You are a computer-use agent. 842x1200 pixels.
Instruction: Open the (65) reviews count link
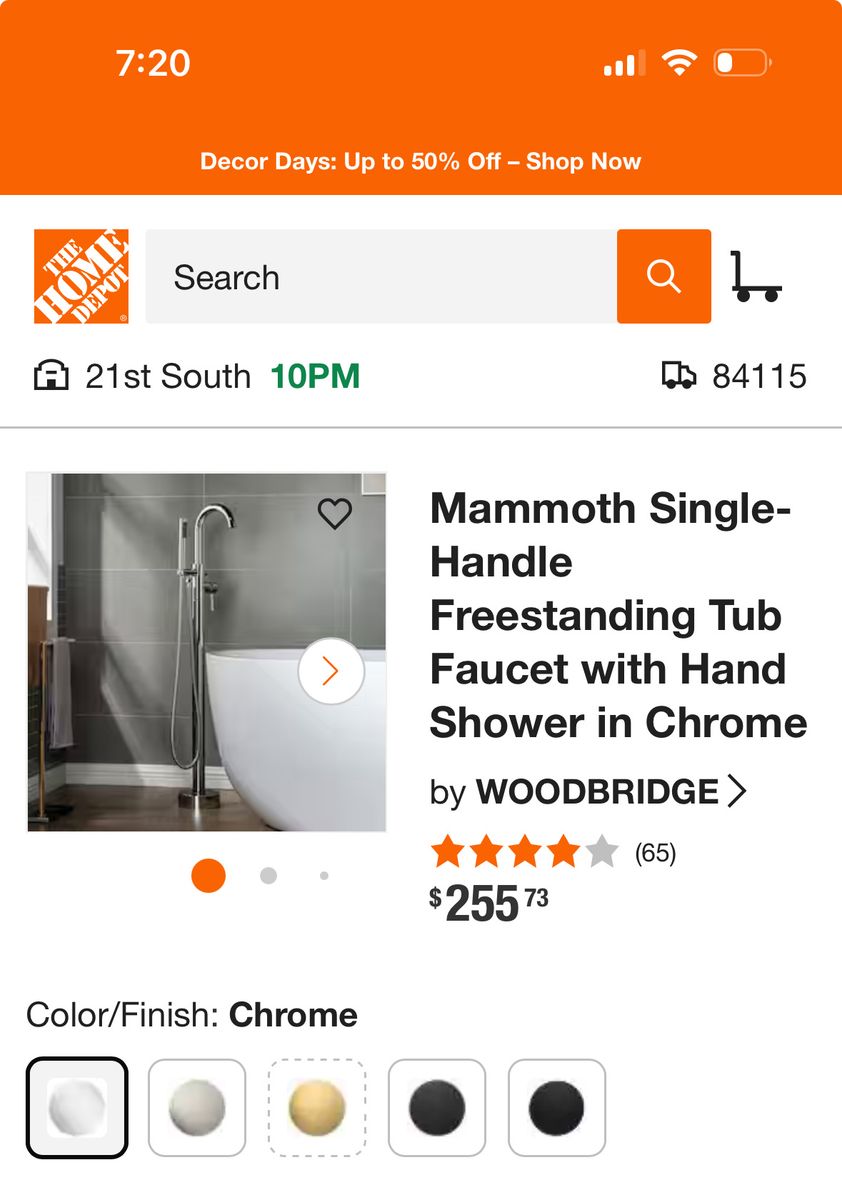(656, 853)
